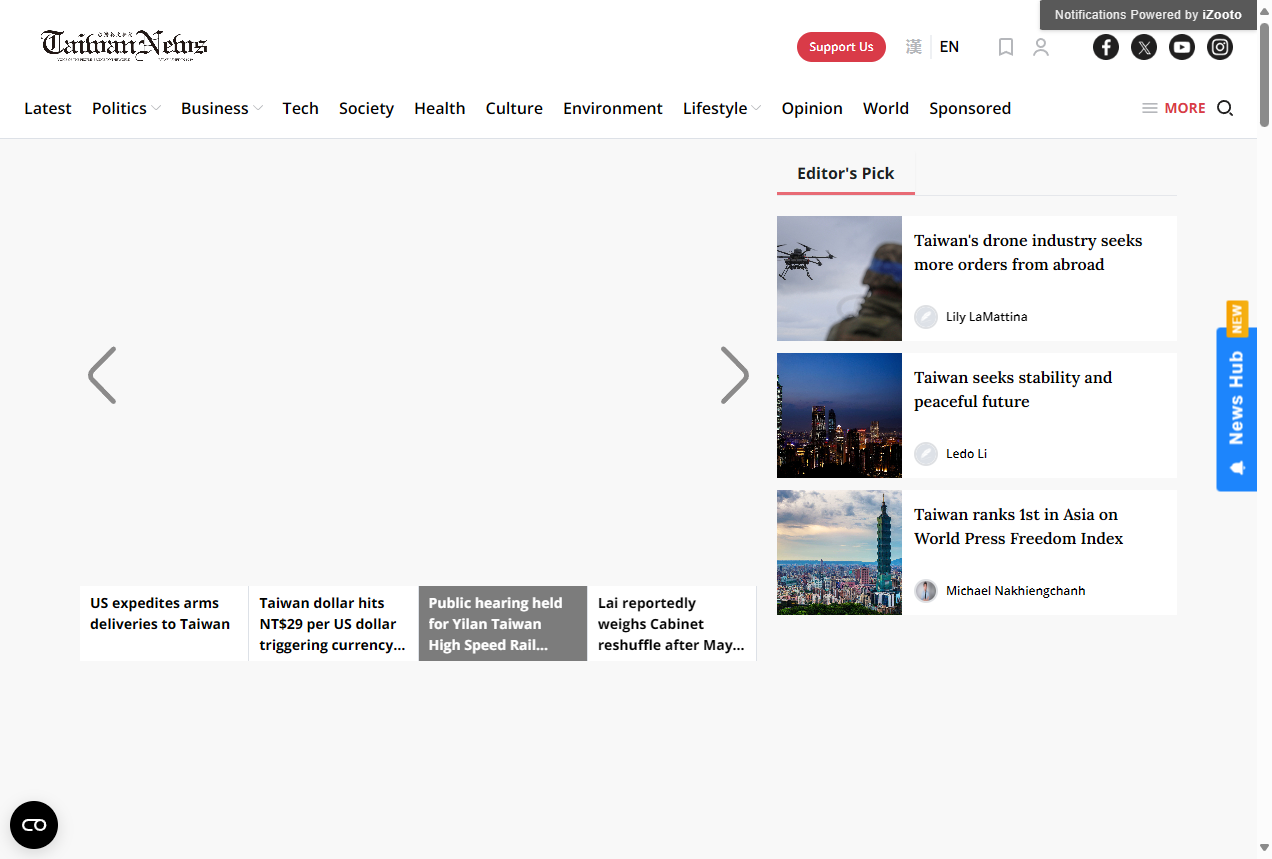Expand the Lifestyle dropdown menu
This screenshot has width=1272, height=859.
(721, 108)
